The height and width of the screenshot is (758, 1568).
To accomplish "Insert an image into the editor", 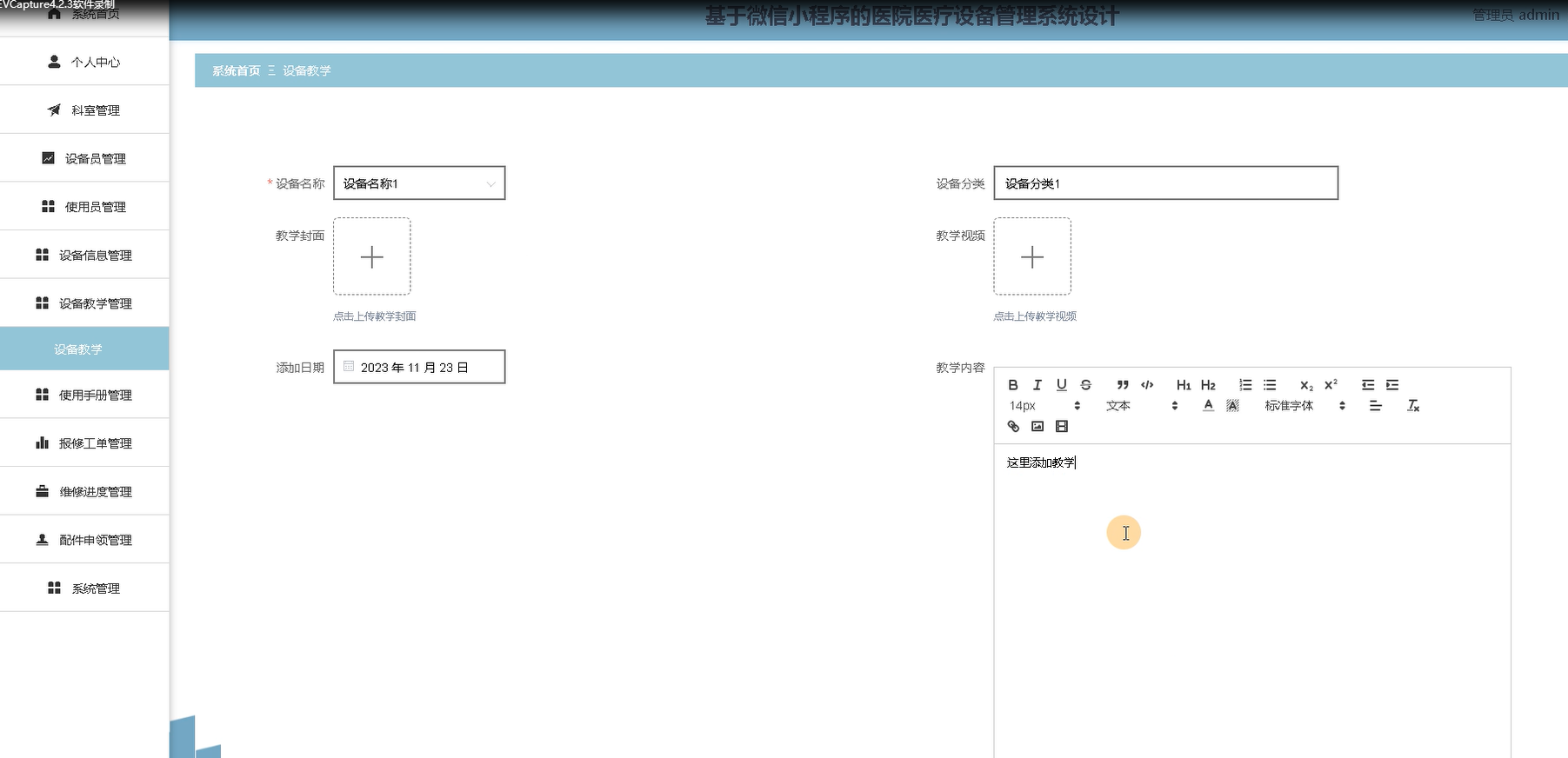I will 1038,426.
